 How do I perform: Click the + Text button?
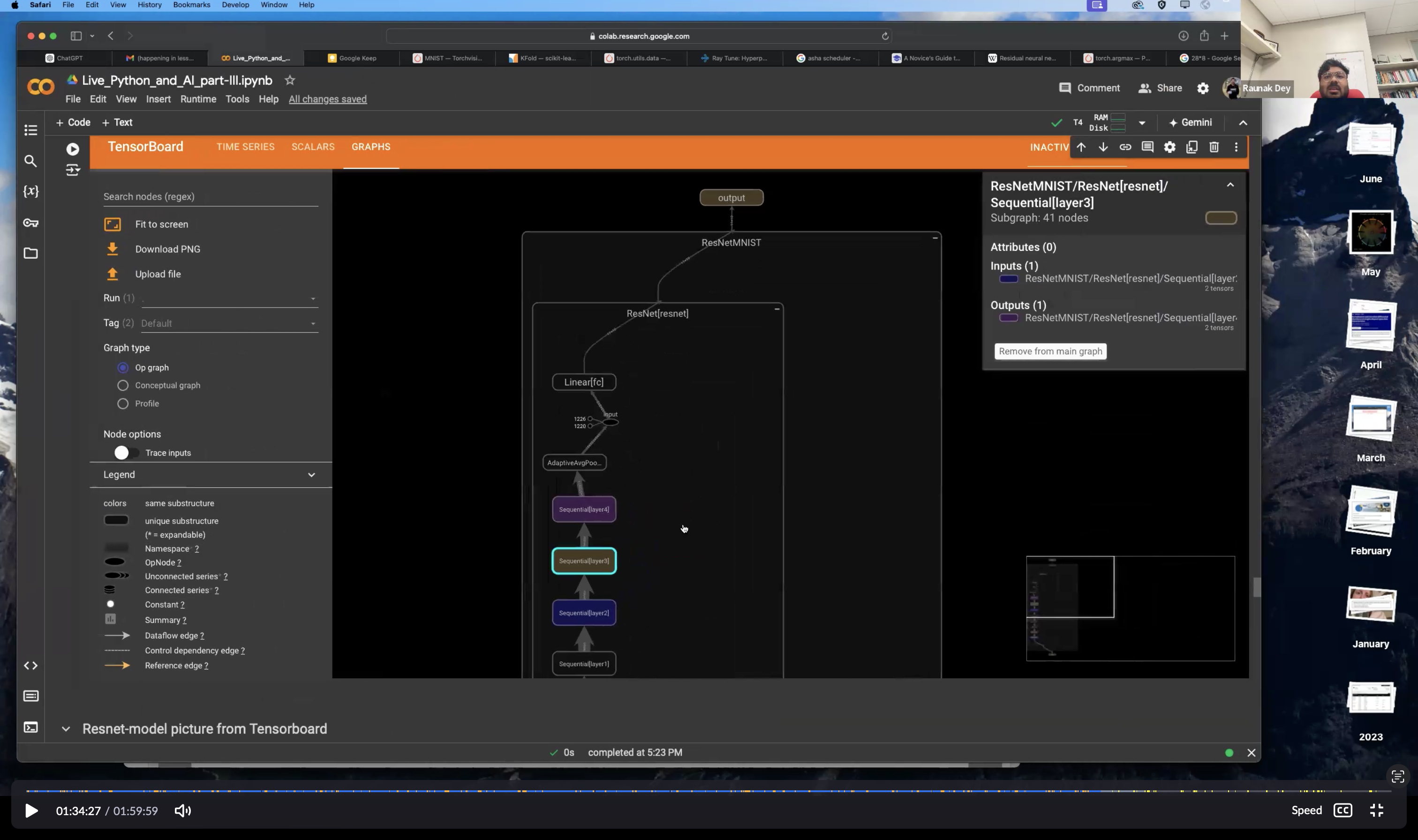point(117,123)
